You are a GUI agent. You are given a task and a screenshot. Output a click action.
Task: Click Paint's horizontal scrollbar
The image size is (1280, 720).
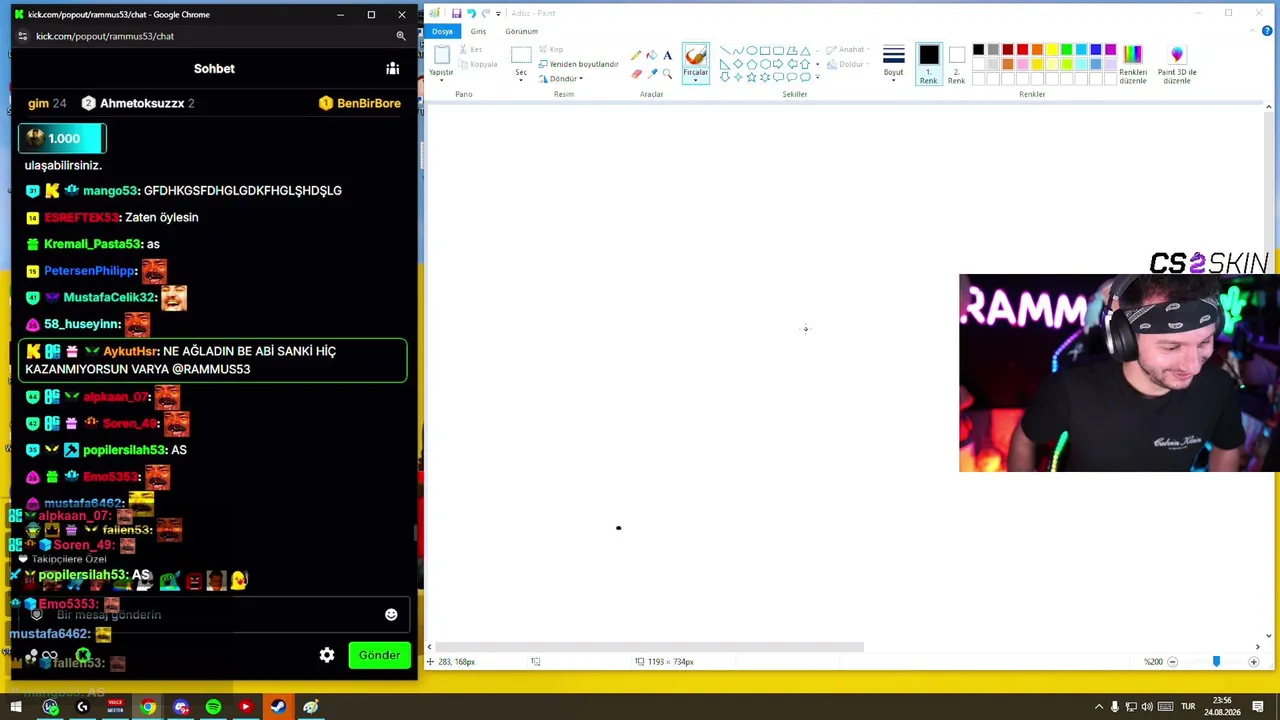(x=650, y=647)
